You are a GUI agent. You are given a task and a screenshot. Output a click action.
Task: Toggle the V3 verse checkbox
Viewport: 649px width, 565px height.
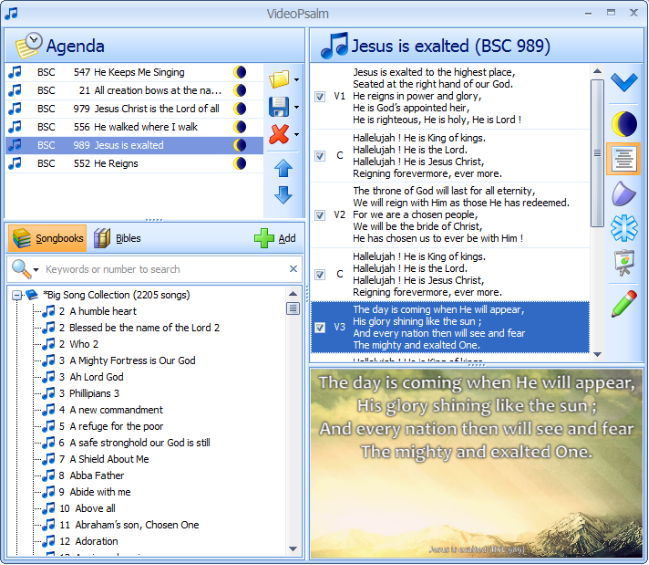pyautogui.click(x=320, y=327)
